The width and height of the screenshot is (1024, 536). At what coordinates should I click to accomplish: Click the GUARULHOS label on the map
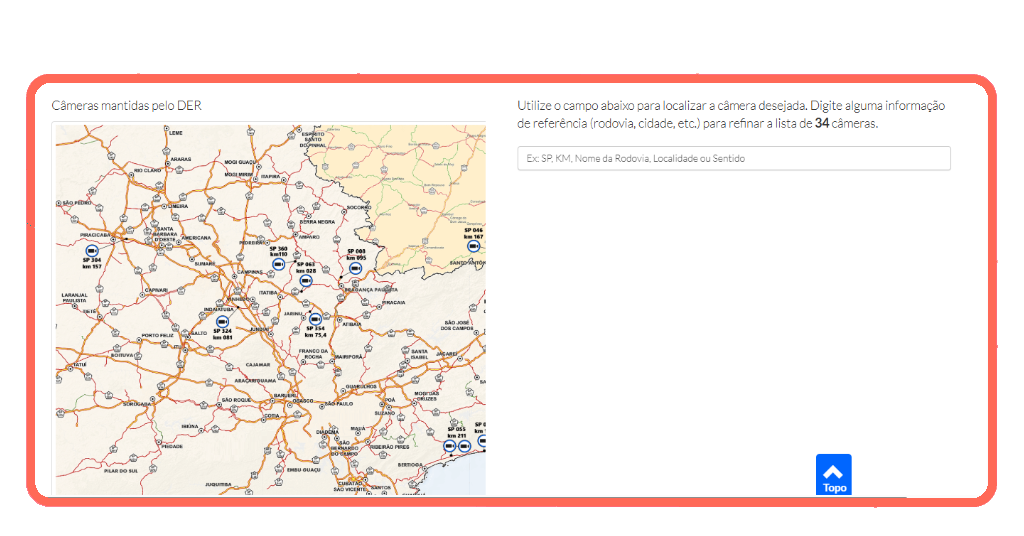tap(361, 386)
